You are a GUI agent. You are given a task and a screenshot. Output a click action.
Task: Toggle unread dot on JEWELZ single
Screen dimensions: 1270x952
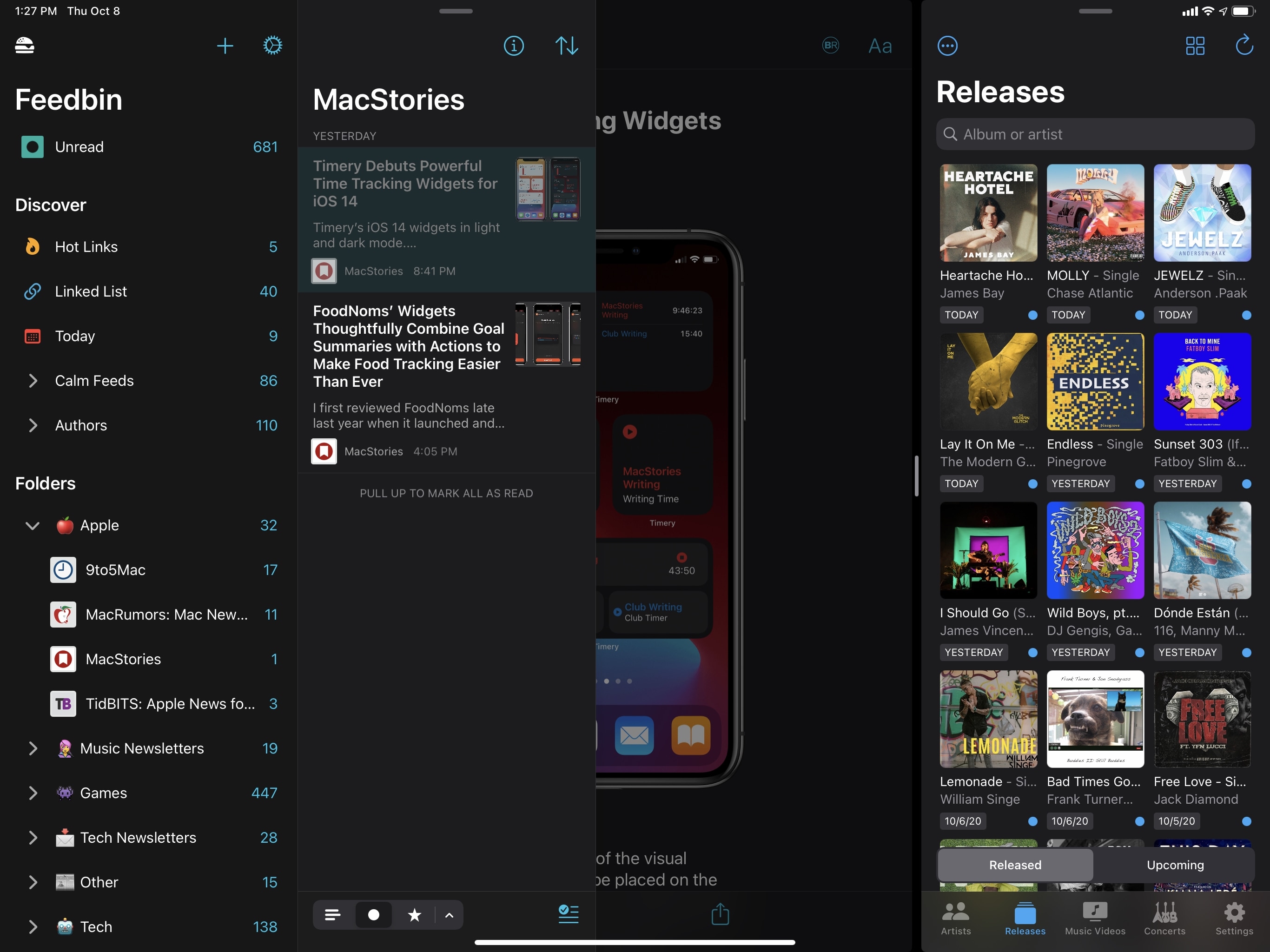[x=1246, y=315]
